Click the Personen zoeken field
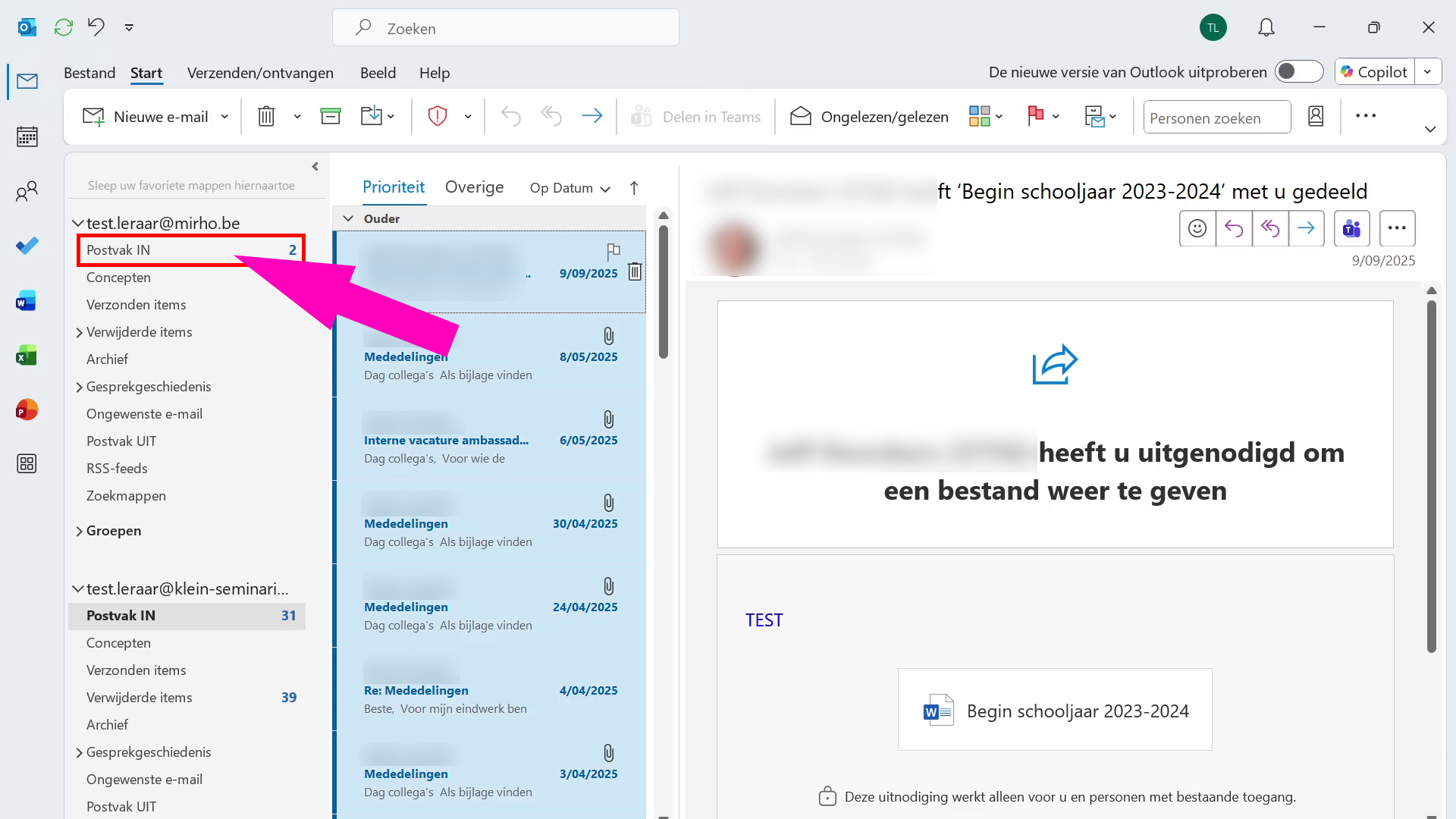 click(1216, 118)
